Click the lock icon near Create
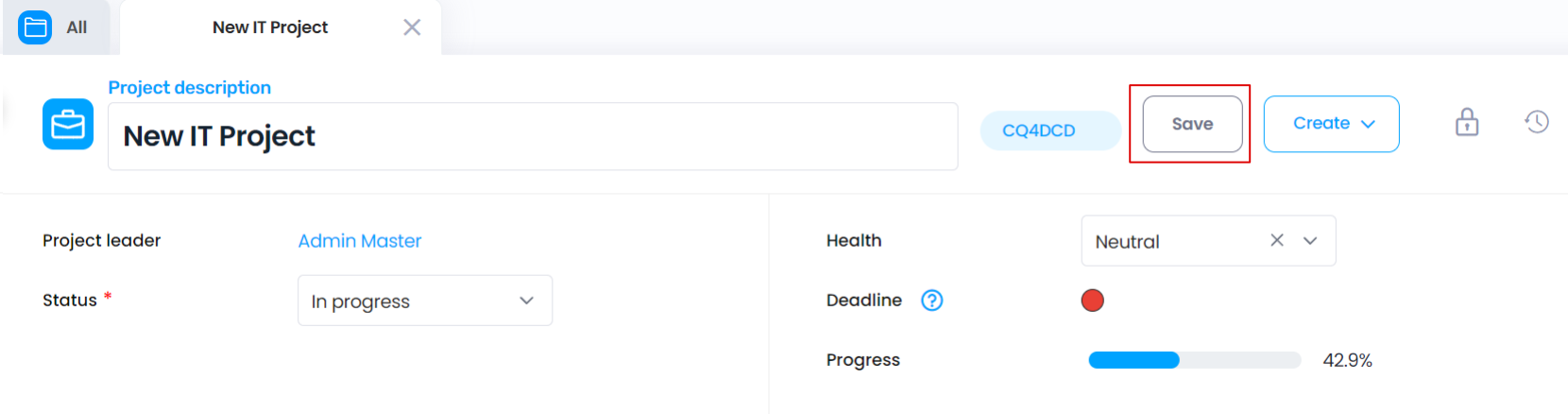 (x=1467, y=122)
